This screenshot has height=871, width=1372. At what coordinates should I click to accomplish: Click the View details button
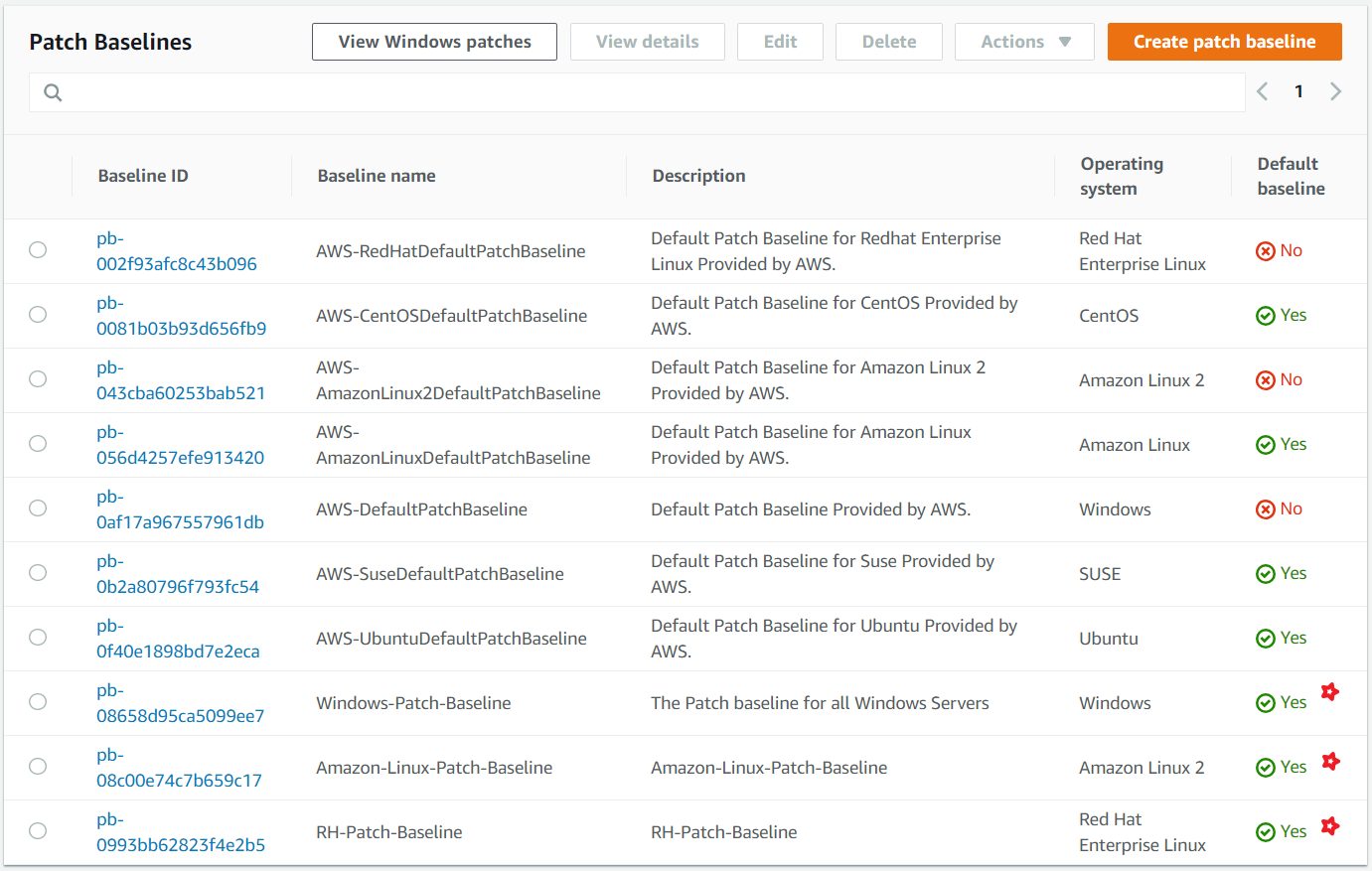click(x=647, y=42)
